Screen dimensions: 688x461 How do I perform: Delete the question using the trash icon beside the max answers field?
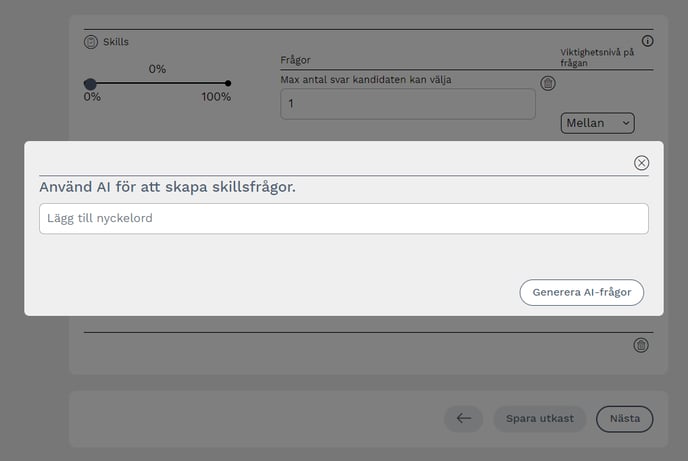tap(547, 84)
